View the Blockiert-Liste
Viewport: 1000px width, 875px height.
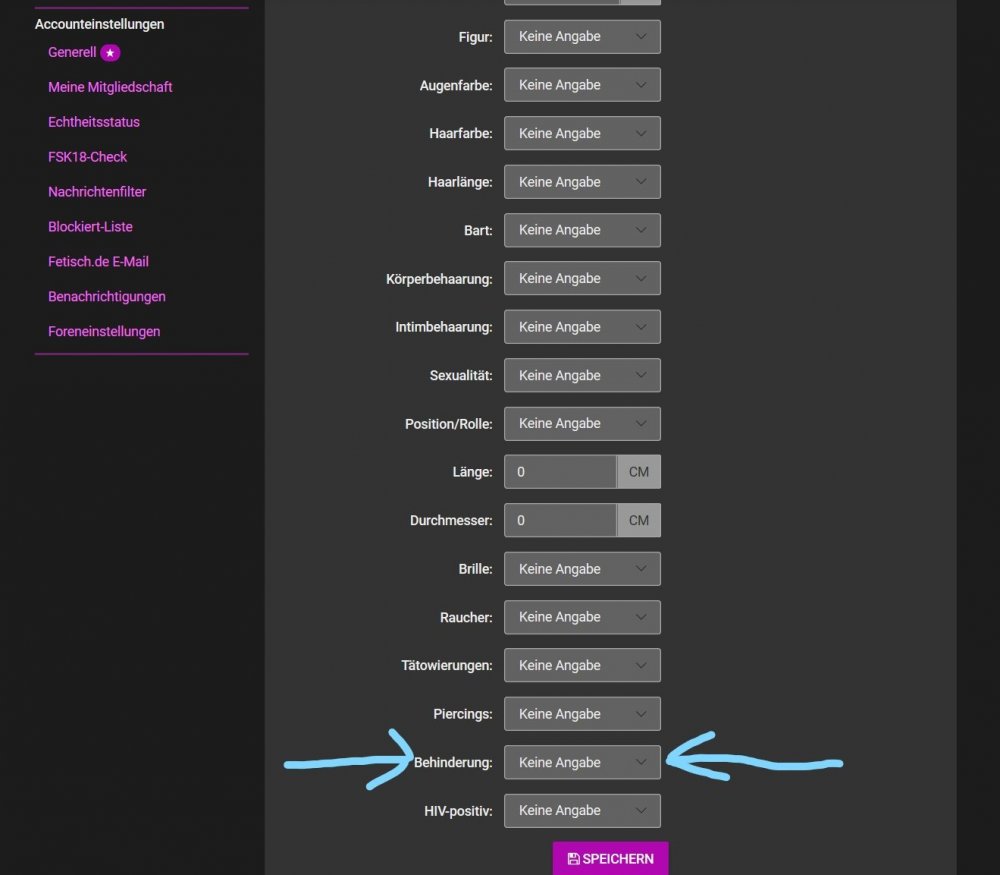tap(90, 226)
